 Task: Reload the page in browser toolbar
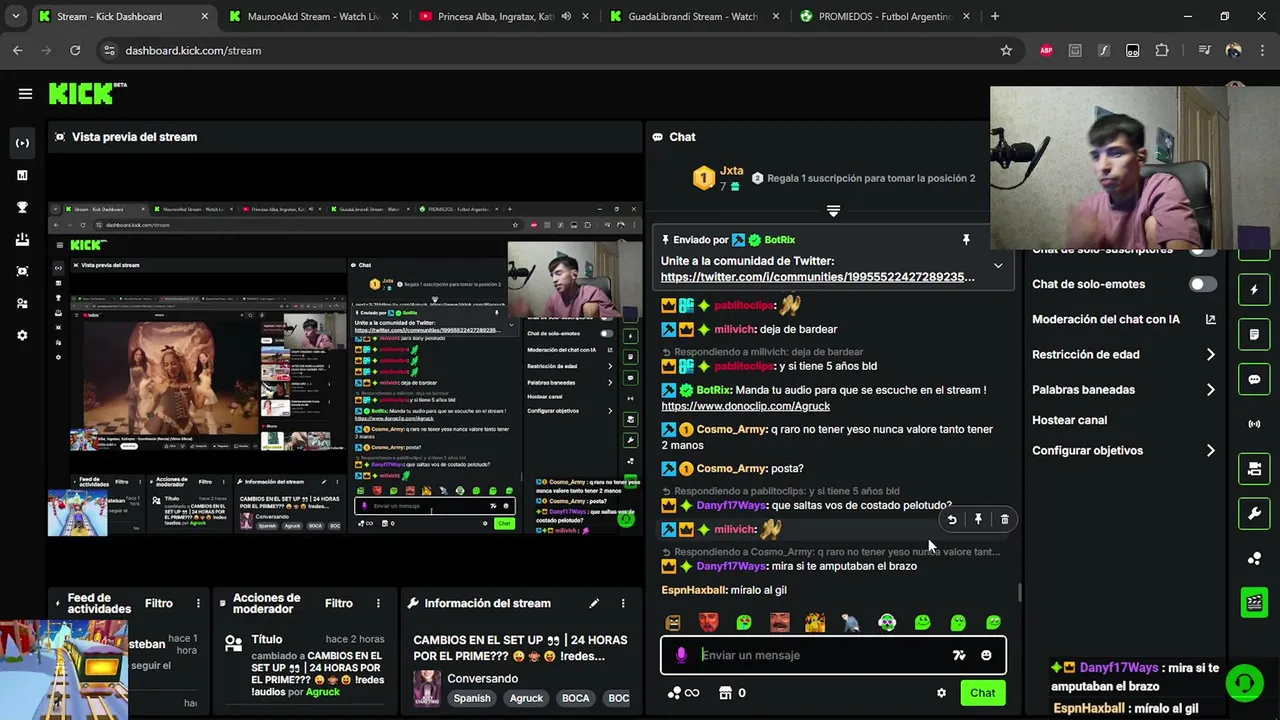75,50
